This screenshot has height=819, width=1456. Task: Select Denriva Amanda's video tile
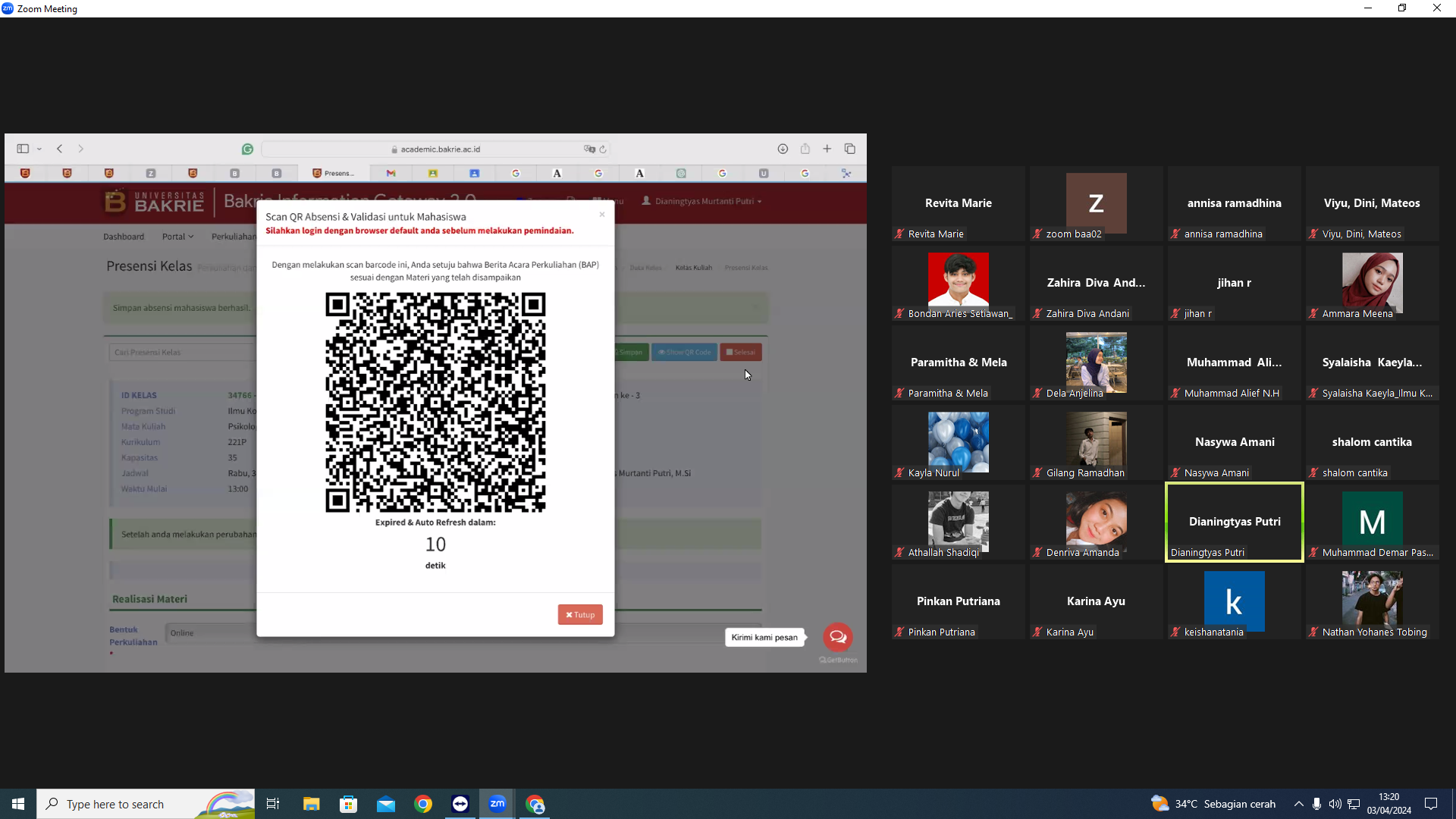pyautogui.click(x=1097, y=522)
